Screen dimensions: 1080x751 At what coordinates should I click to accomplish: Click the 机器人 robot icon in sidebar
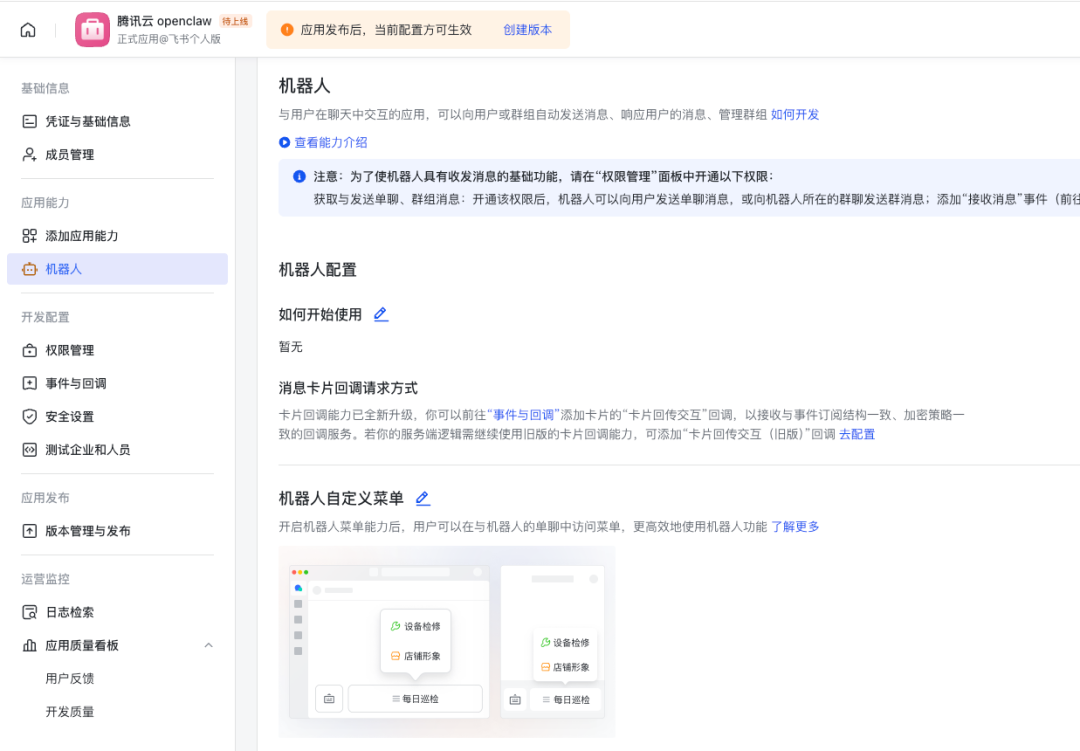click(x=33, y=268)
